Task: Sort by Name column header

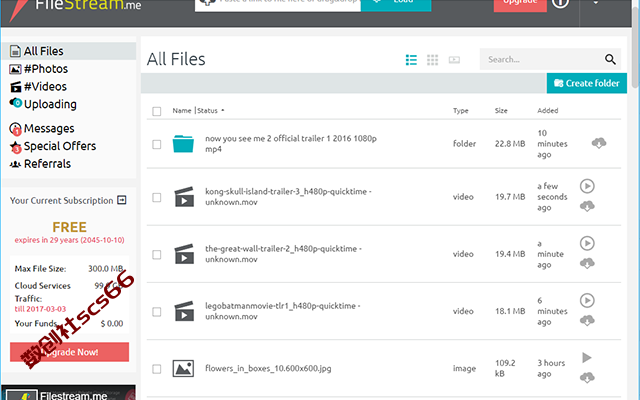Action: click(182, 111)
